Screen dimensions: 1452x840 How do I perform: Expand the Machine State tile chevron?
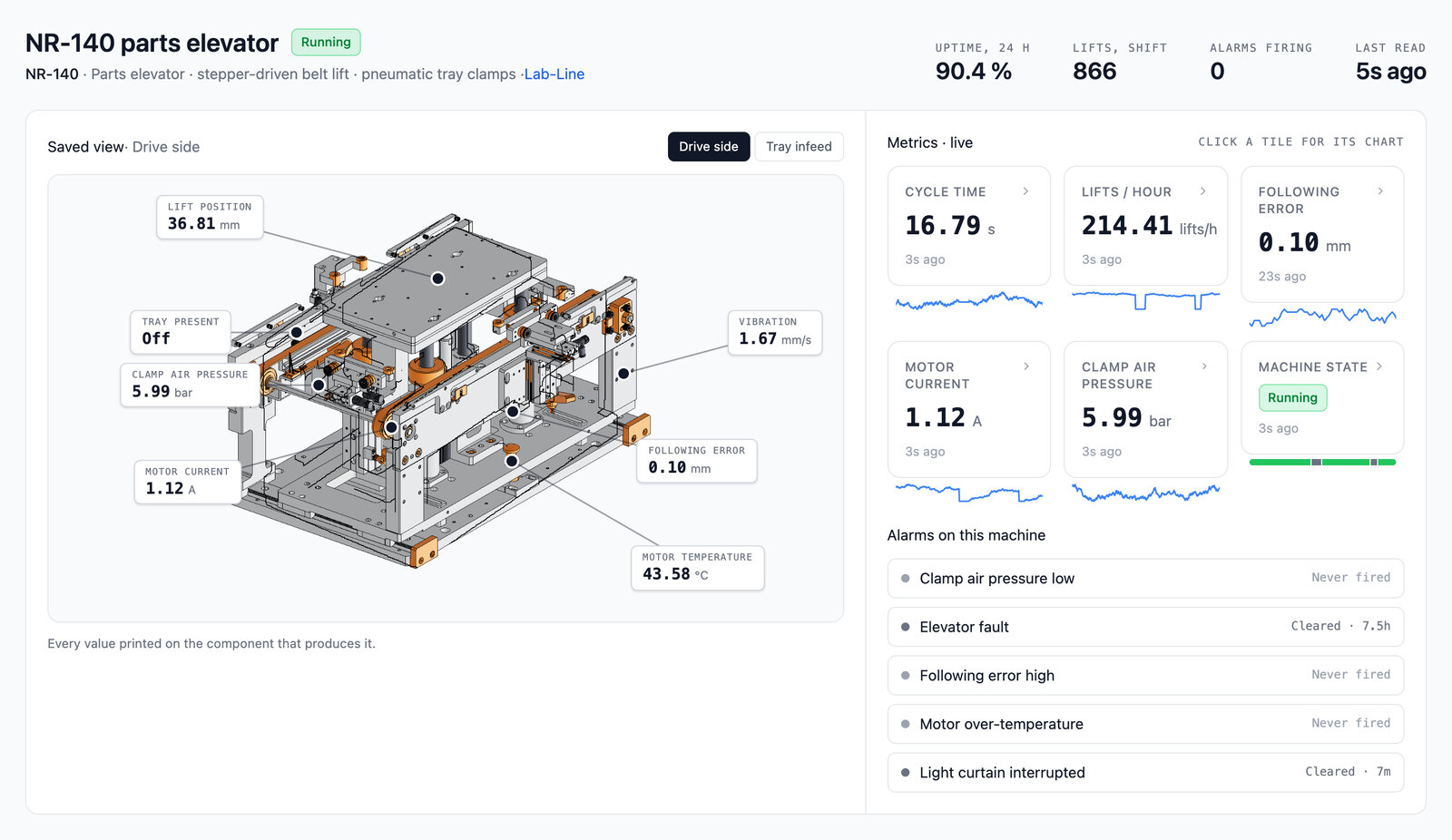pyautogui.click(x=1379, y=366)
